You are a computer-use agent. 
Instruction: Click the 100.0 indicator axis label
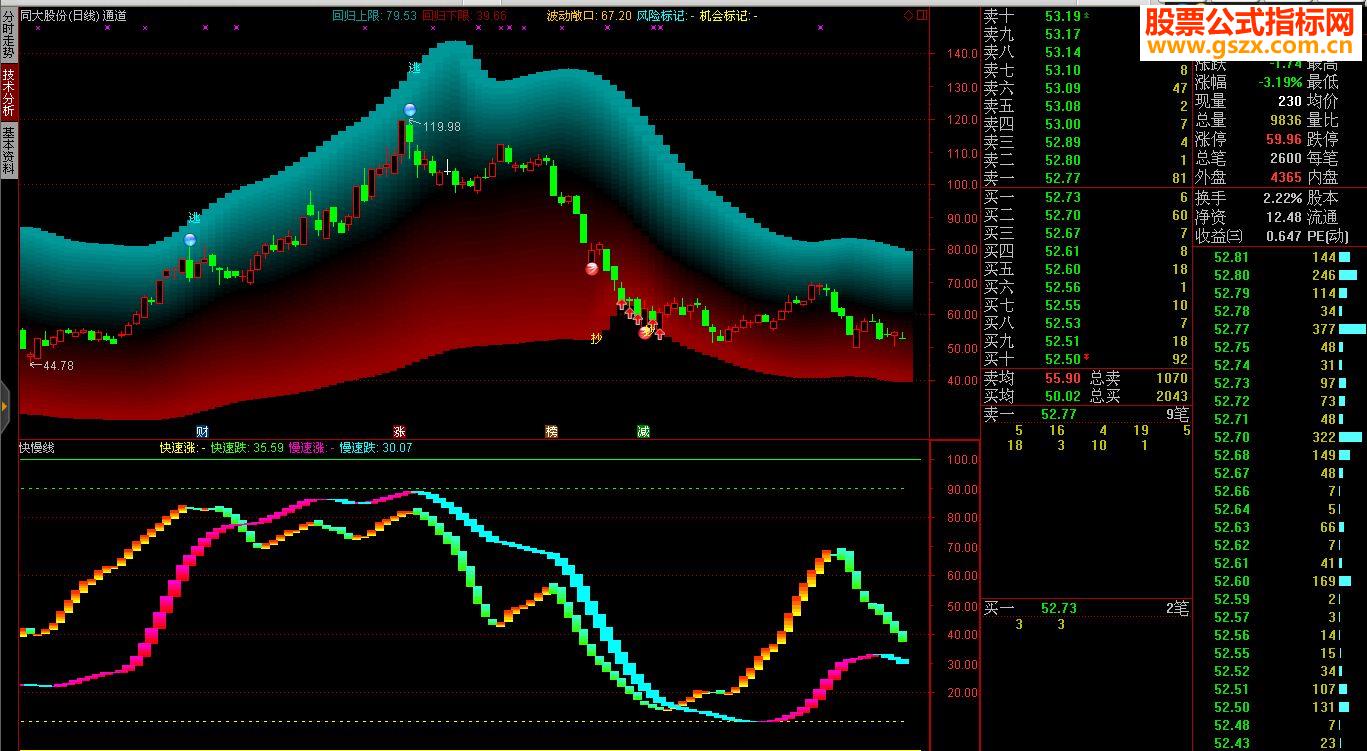coord(961,460)
